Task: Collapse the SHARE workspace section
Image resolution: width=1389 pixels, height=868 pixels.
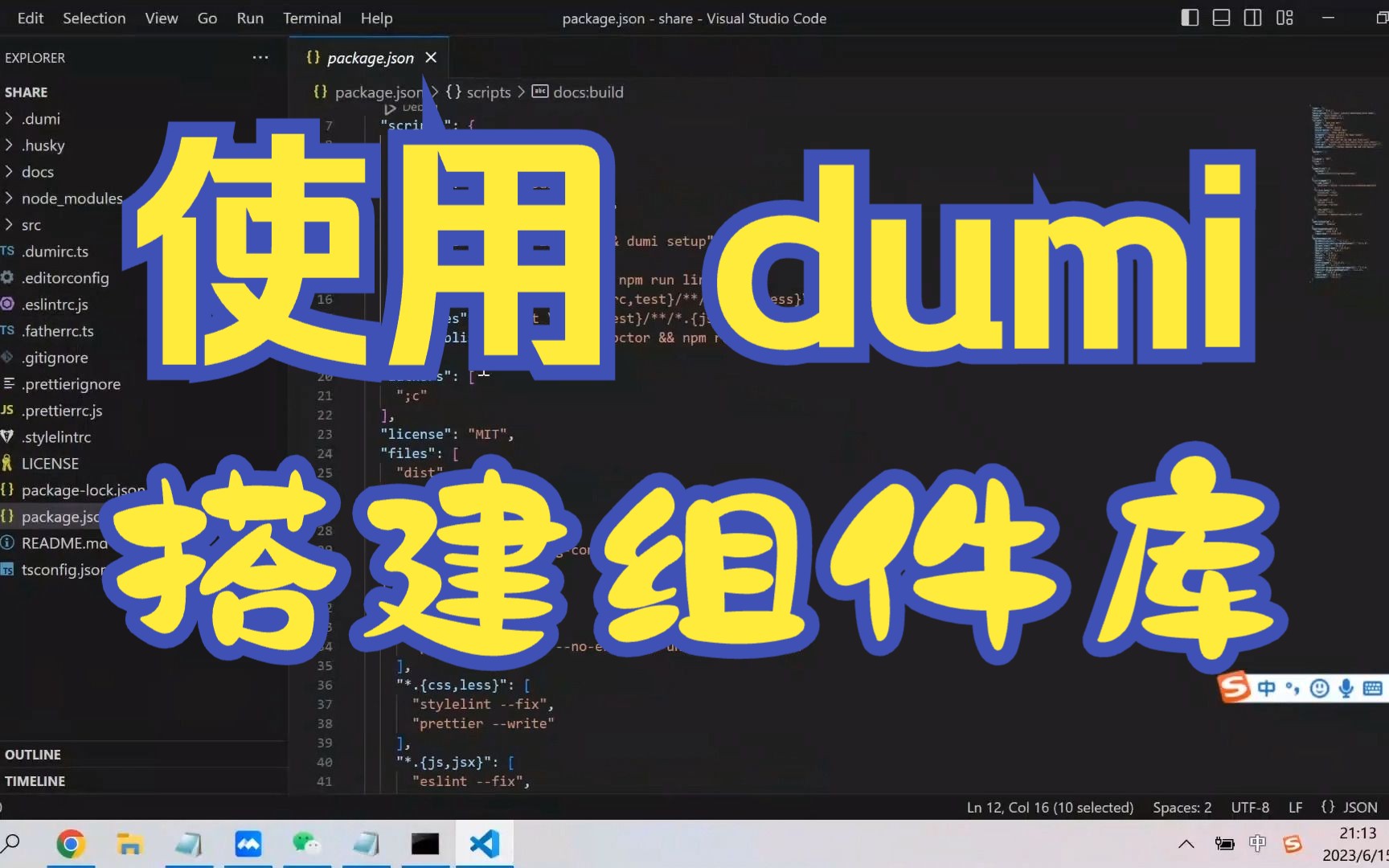Action: [x=26, y=92]
